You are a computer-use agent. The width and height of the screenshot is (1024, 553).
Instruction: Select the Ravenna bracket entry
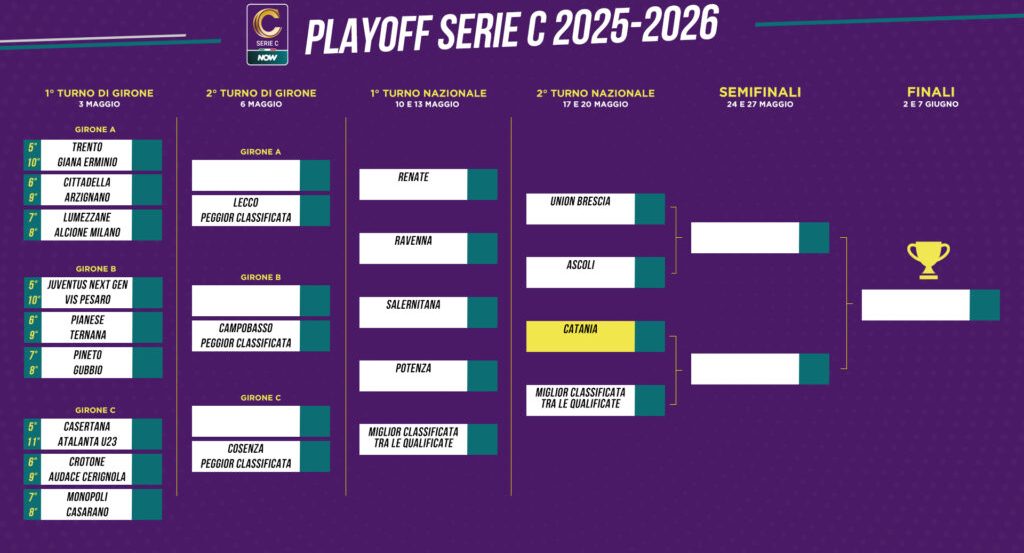coord(414,248)
